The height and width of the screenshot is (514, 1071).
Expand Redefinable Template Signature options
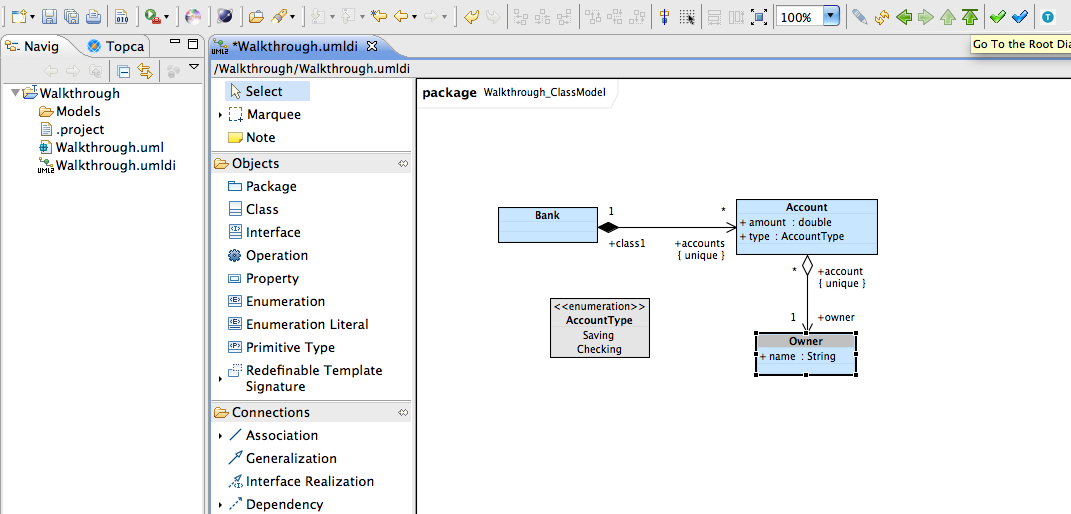click(220, 378)
